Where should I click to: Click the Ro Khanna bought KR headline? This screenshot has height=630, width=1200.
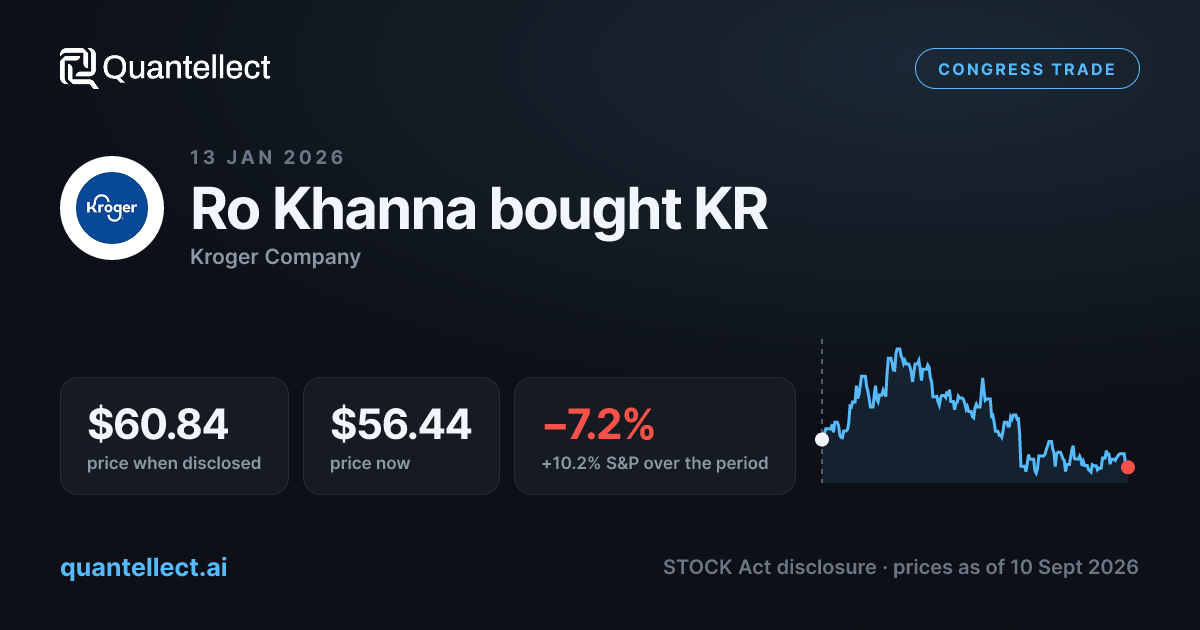point(479,208)
